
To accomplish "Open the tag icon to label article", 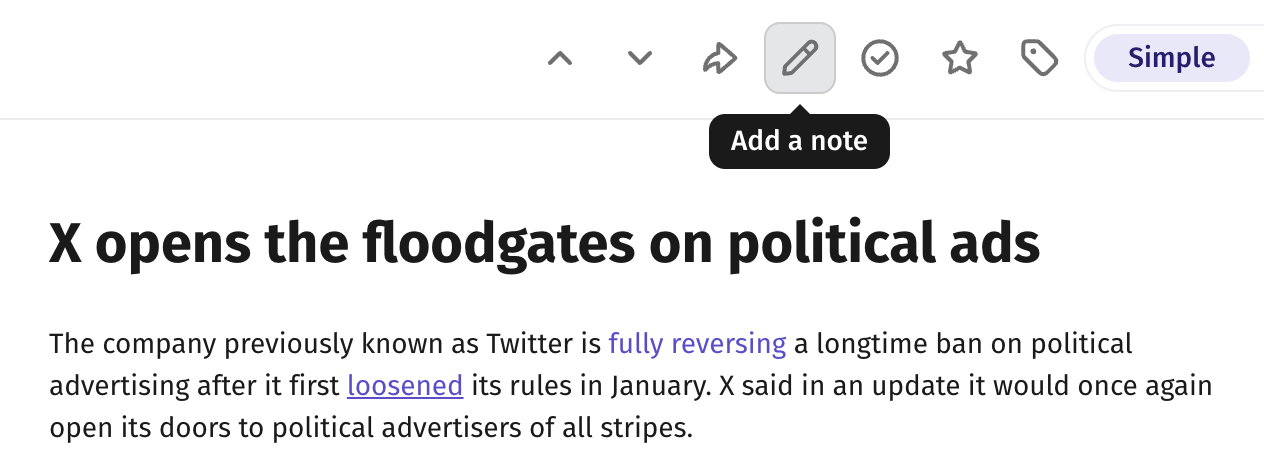I will click(1040, 58).
